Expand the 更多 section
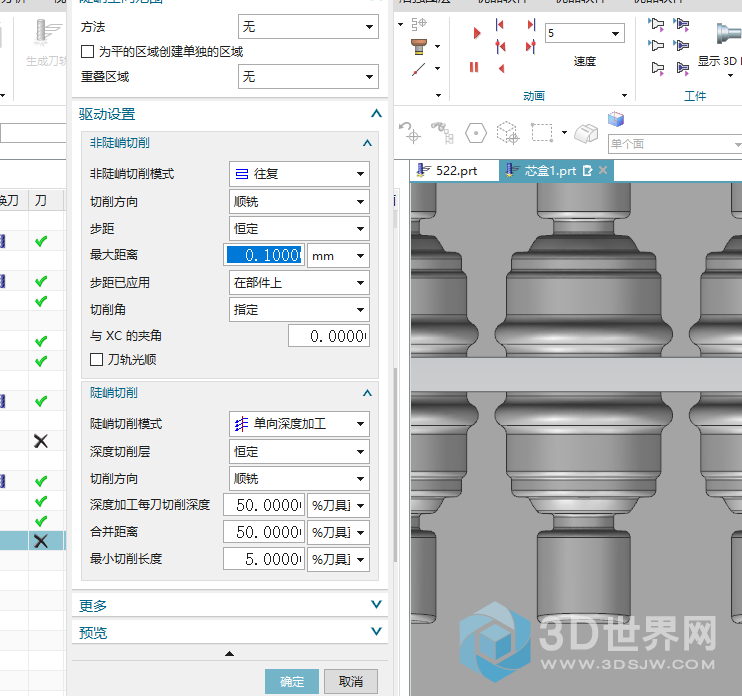 376,604
